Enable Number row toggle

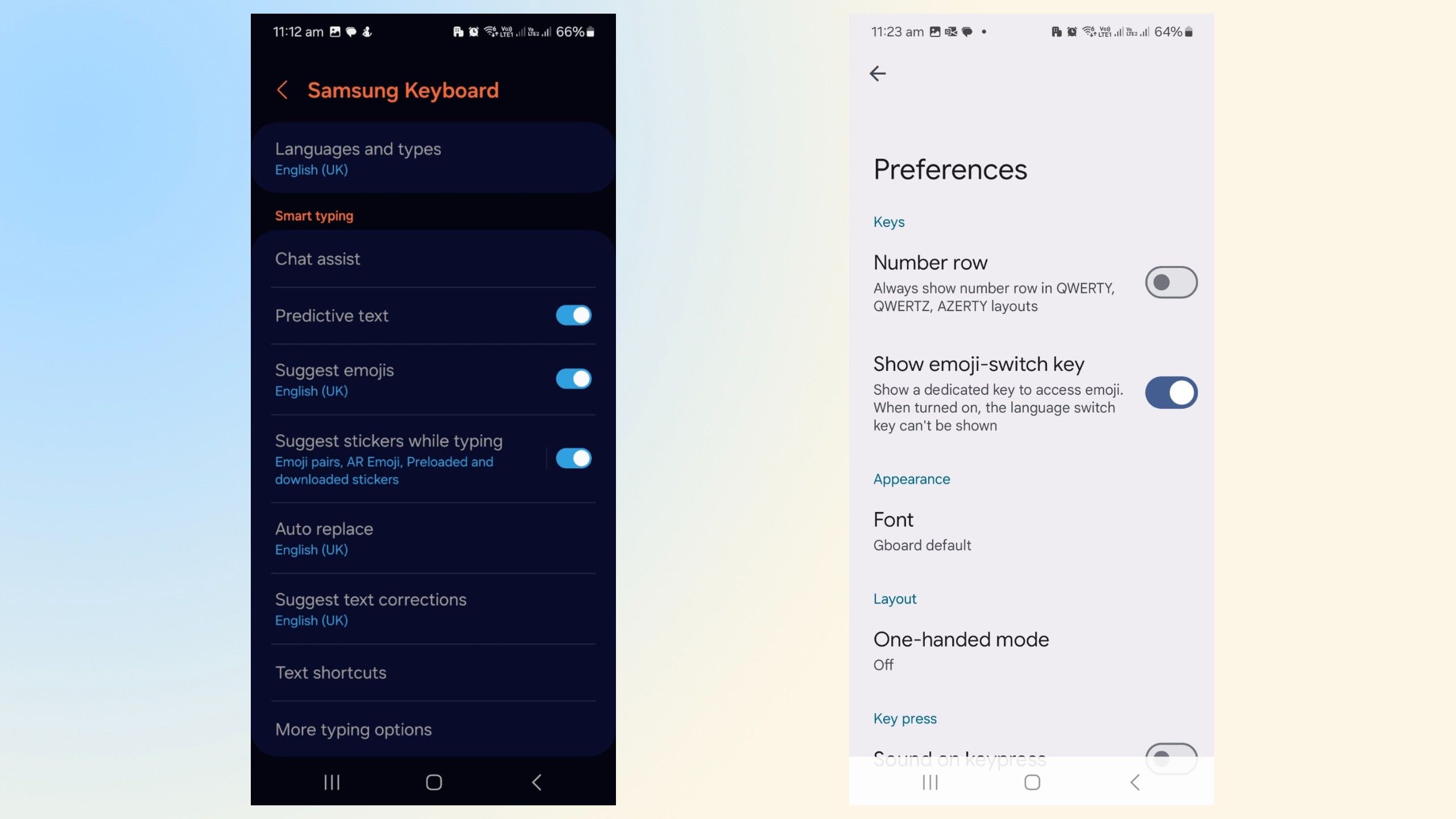[1171, 281]
